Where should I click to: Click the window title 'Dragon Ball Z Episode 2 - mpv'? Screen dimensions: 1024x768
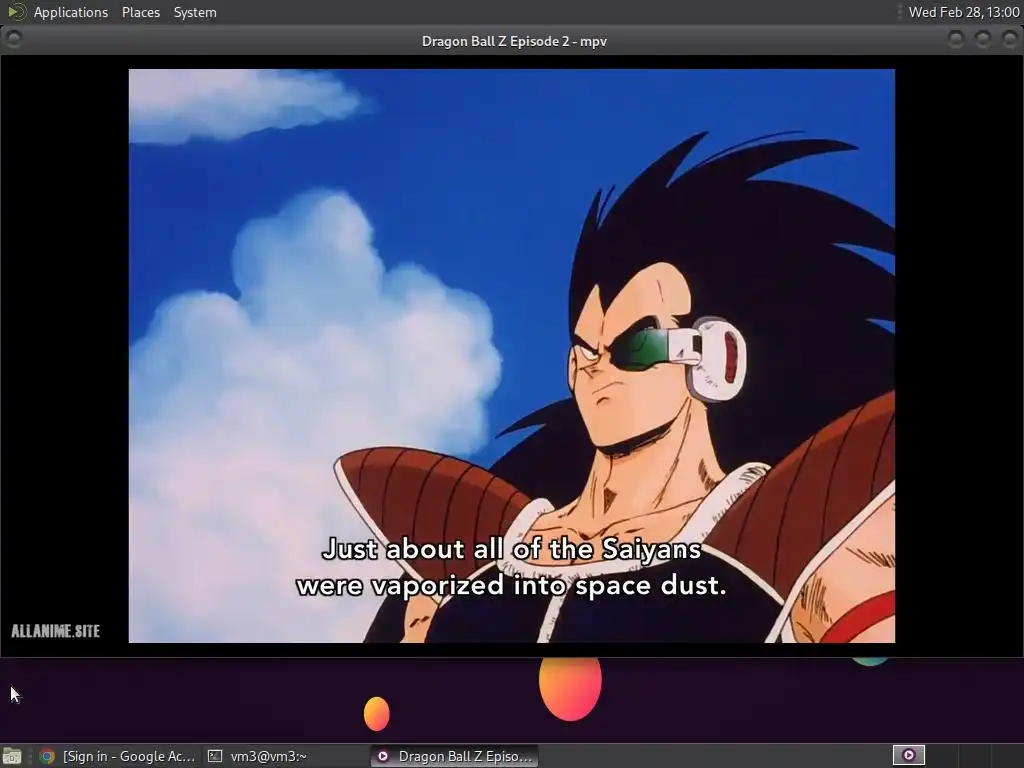click(514, 41)
